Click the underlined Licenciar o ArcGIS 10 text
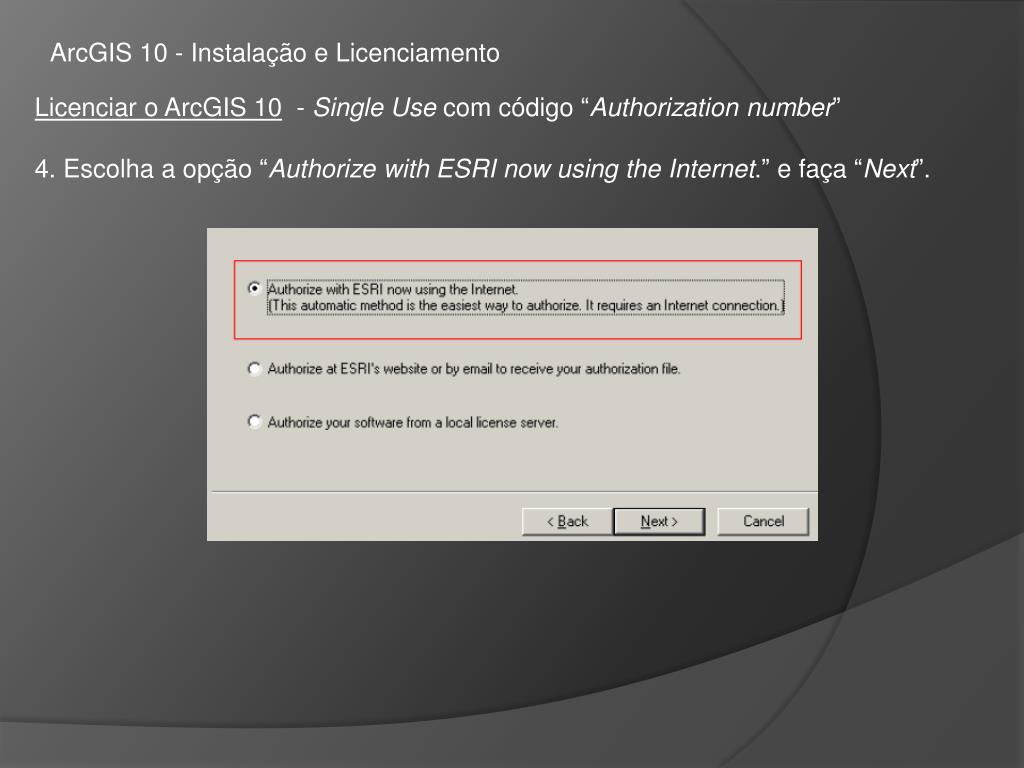 tap(158, 108)
